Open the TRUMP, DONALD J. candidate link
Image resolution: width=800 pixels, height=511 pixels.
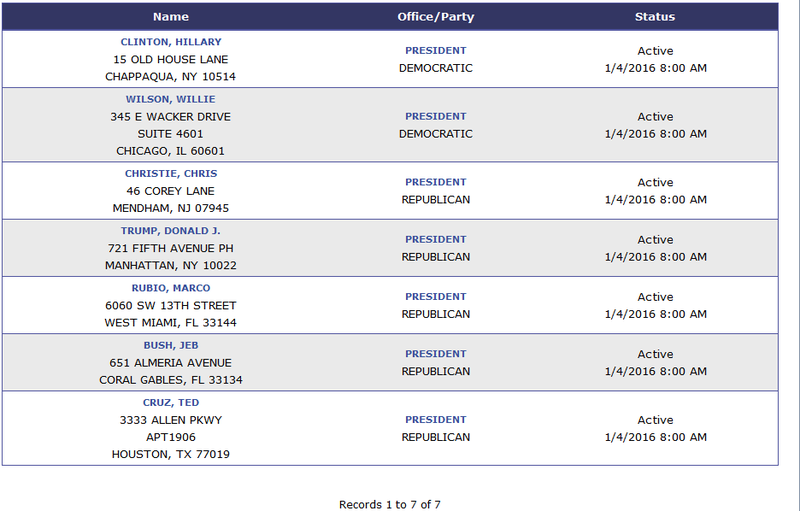tap(170, 230)
